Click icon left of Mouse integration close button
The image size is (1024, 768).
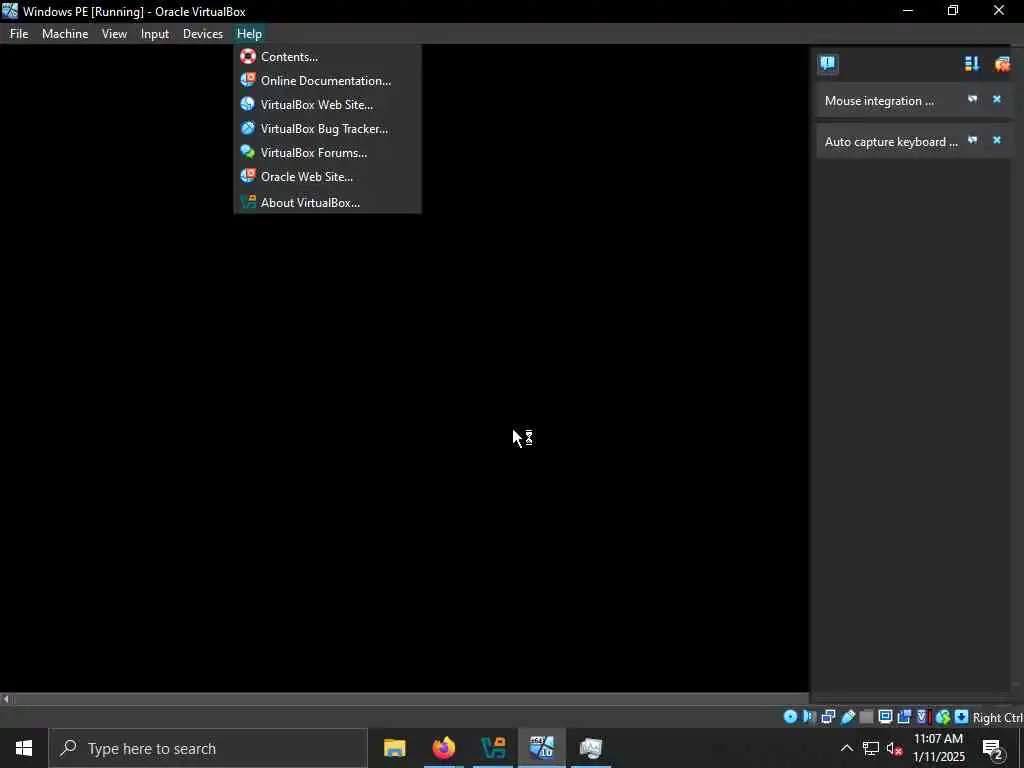click(x=972, y=100)
